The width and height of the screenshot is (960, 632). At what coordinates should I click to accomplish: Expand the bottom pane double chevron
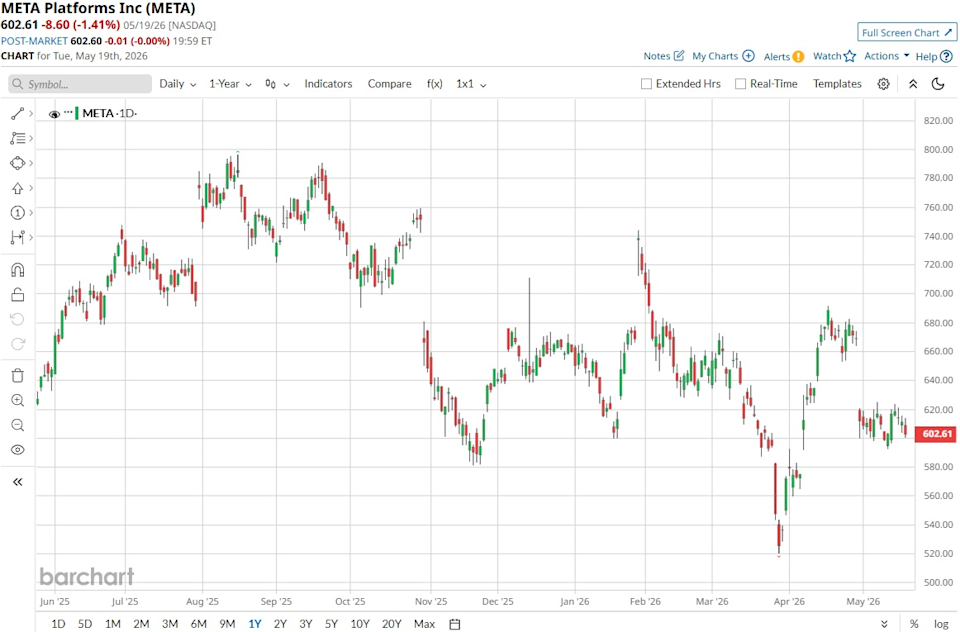[884, 624]
